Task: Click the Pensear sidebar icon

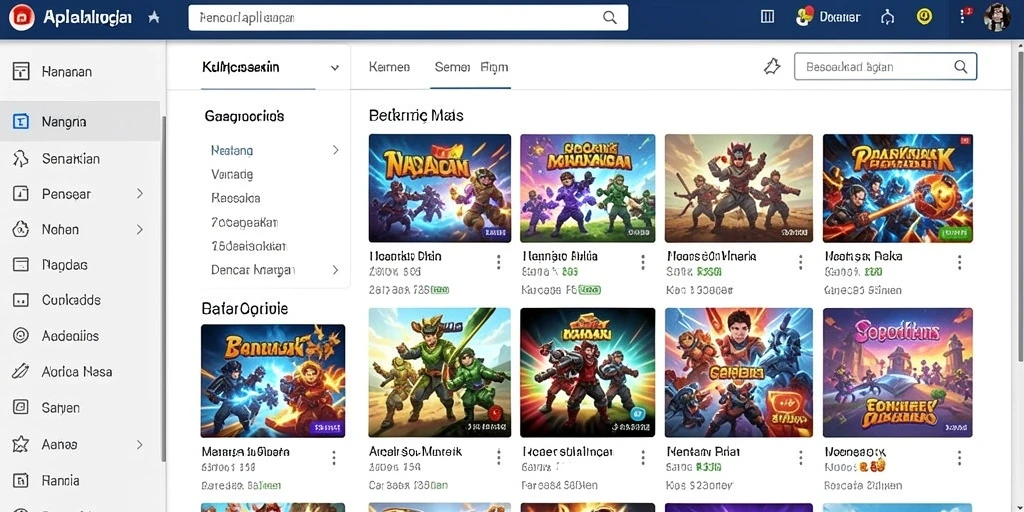Action: (21, 193)
